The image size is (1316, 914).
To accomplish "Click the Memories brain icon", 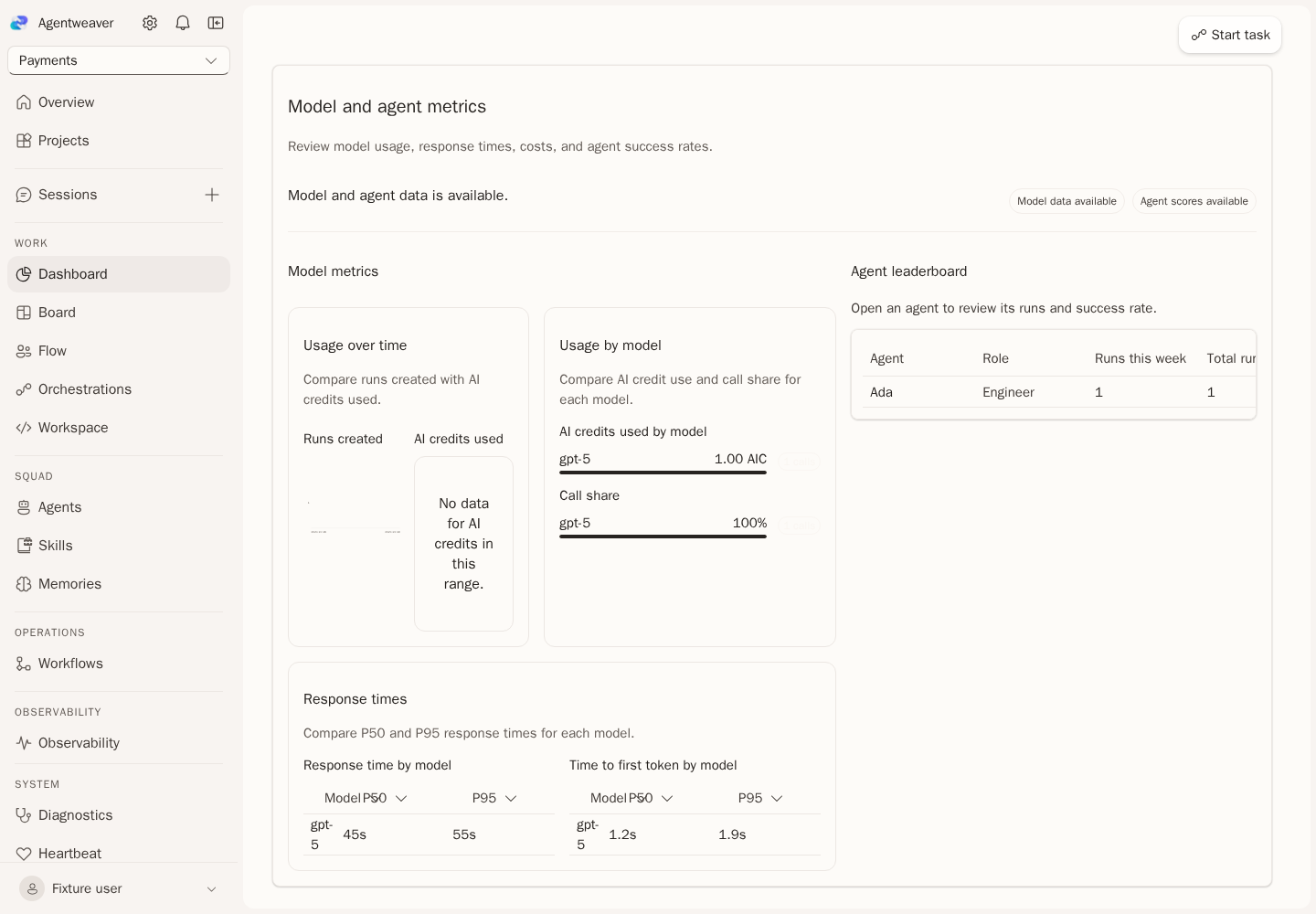I will click(24, 584).
